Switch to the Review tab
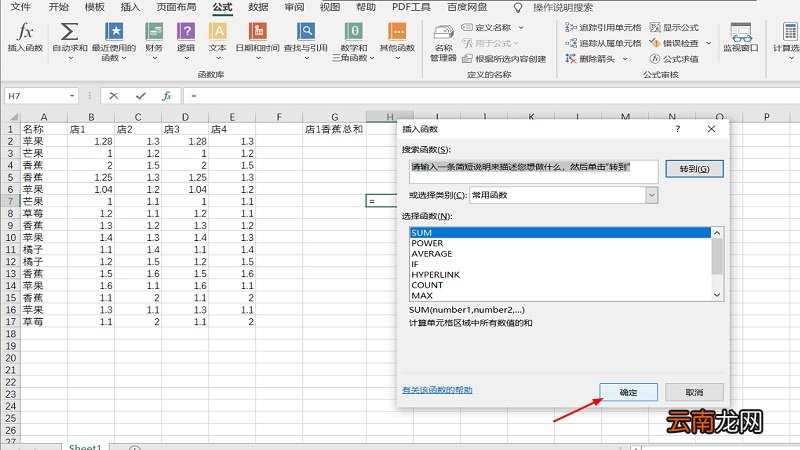Viewport: 800px width, 450px height. [294, 7]
